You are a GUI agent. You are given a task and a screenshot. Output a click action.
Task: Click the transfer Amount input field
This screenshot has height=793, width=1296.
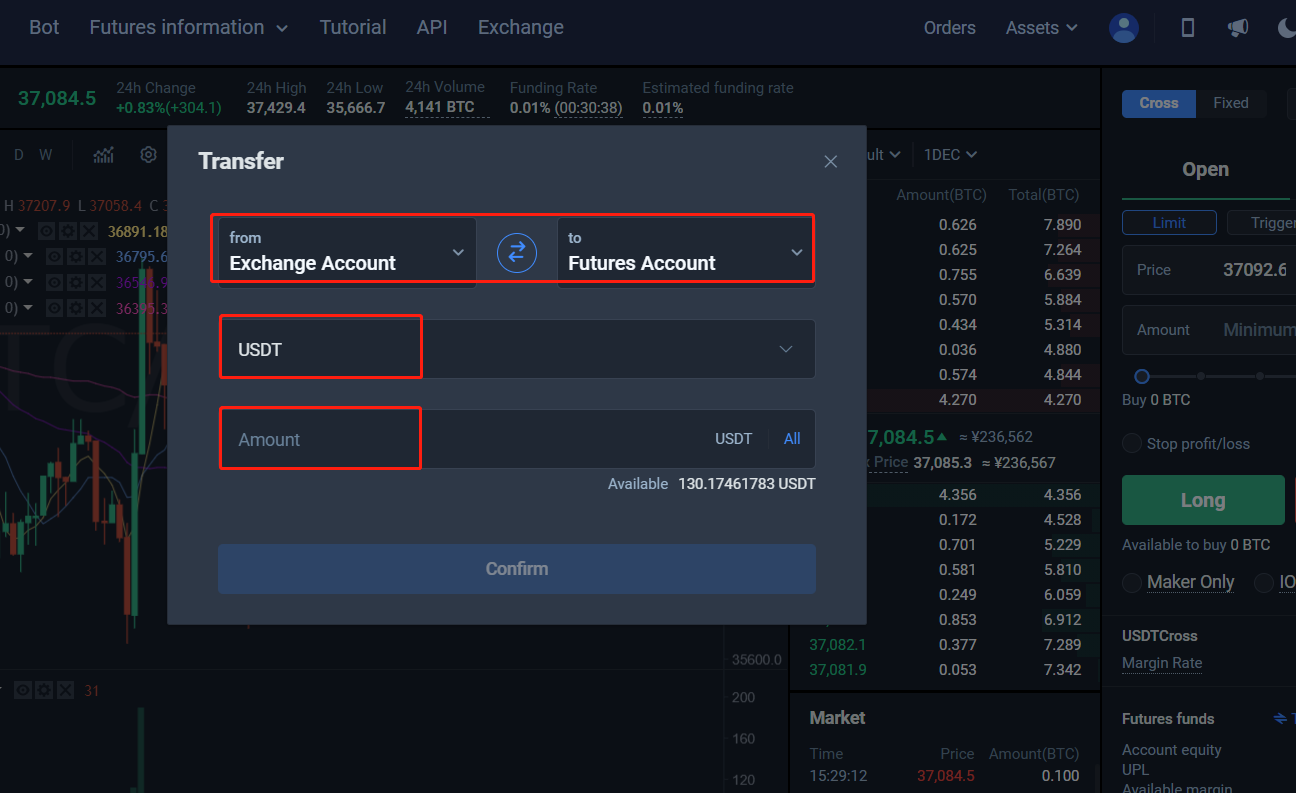[x=460, y=439]
